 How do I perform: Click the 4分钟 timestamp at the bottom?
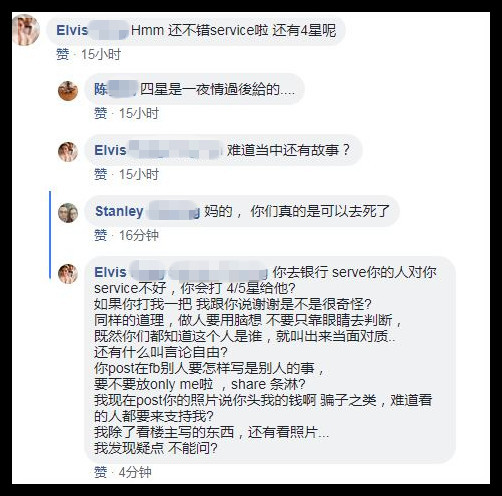[x=135, y=472]
